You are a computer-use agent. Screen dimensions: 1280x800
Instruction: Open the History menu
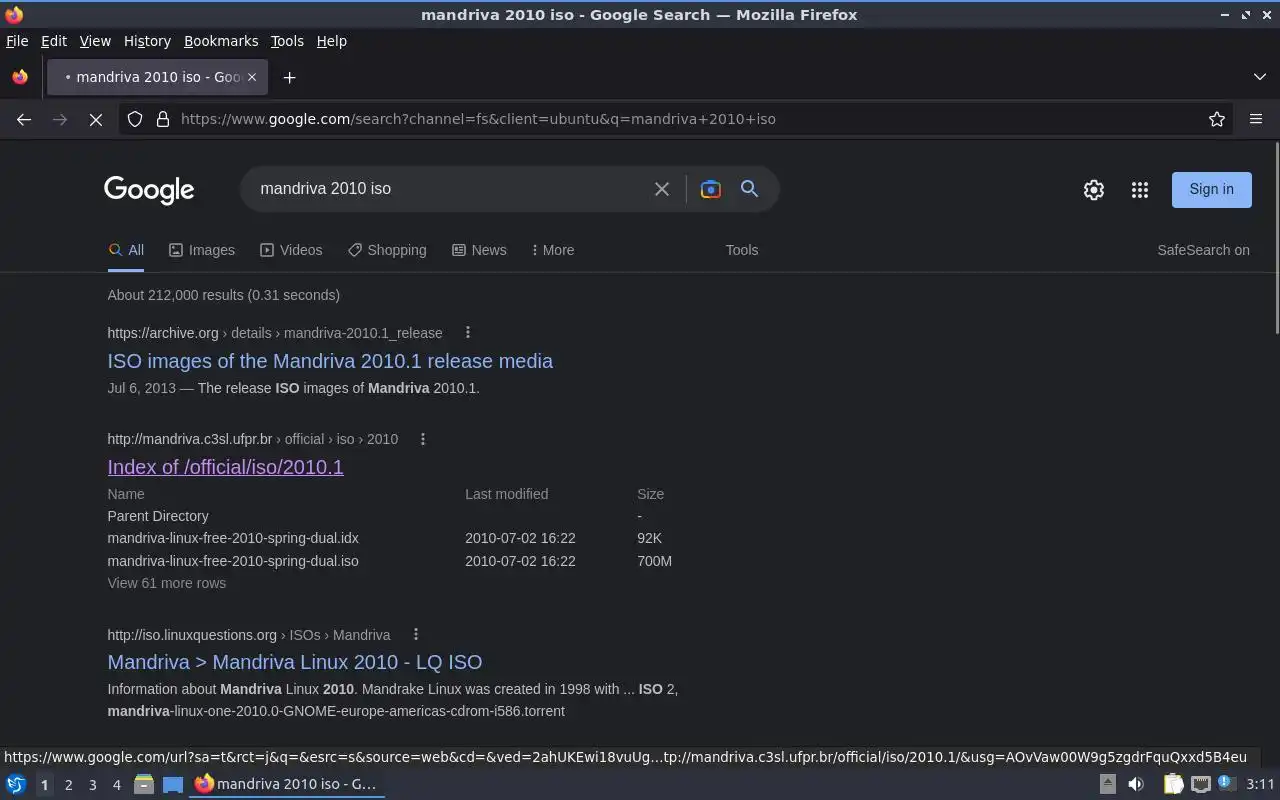click(x=147, y=41)
